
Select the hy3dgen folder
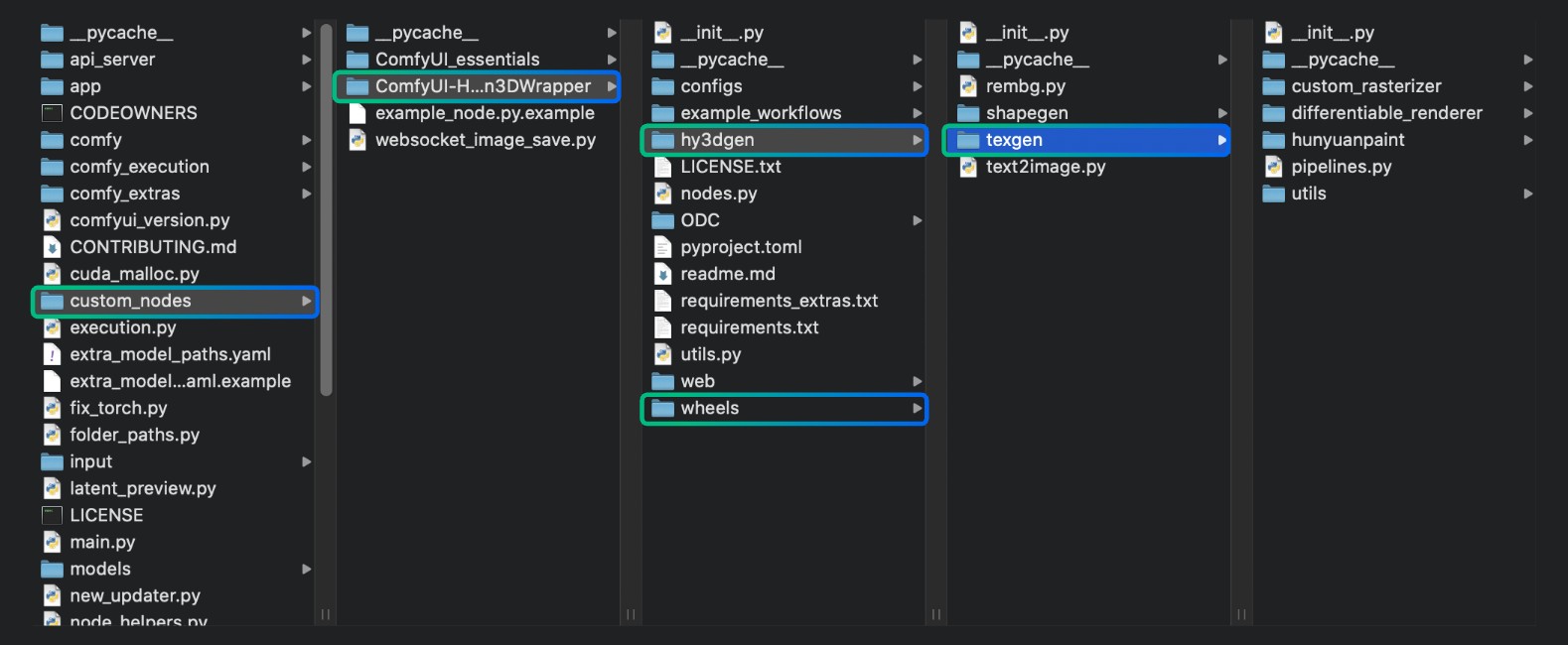(x=784, y=140)
